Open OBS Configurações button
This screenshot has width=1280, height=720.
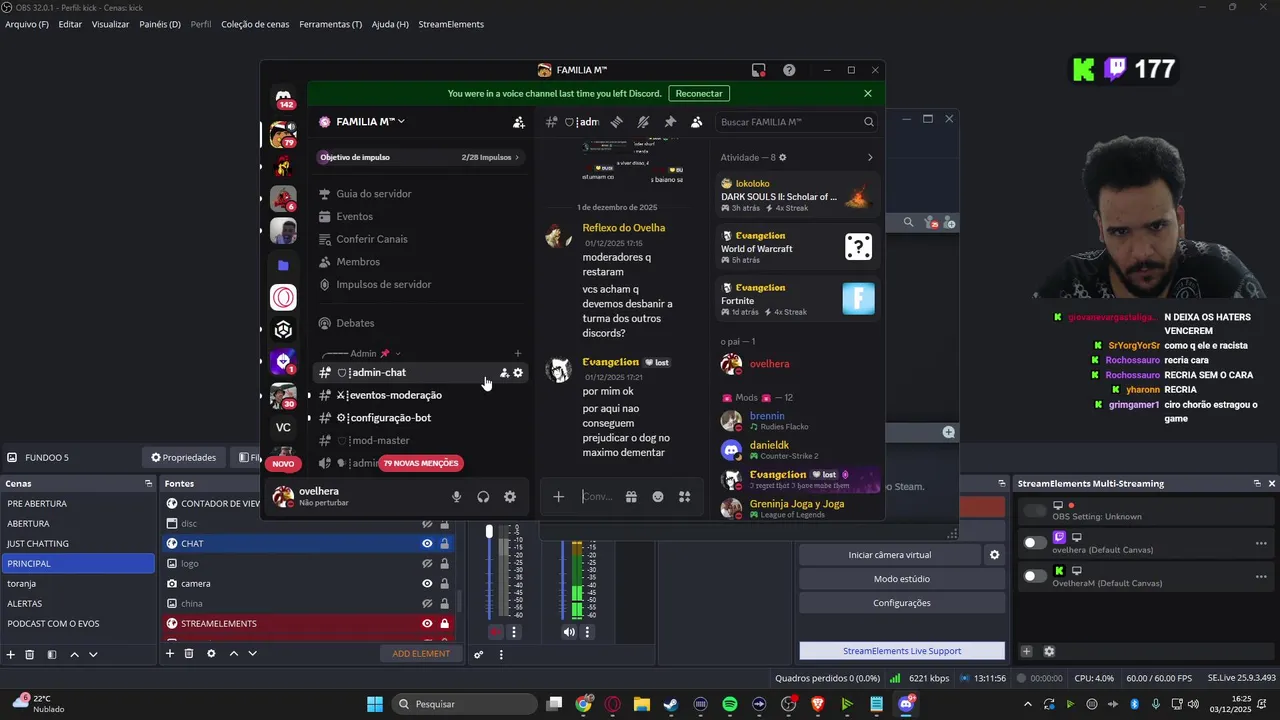[902, 603]
